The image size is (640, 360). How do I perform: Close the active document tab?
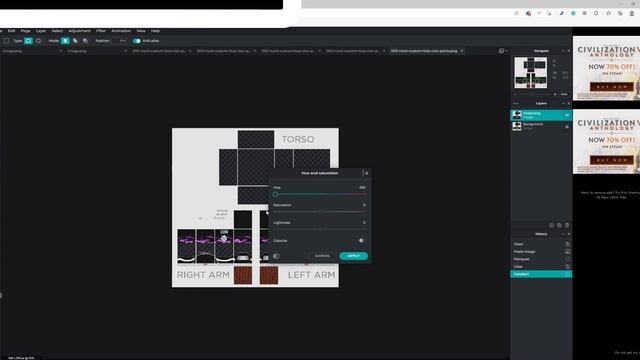[462, 51]
